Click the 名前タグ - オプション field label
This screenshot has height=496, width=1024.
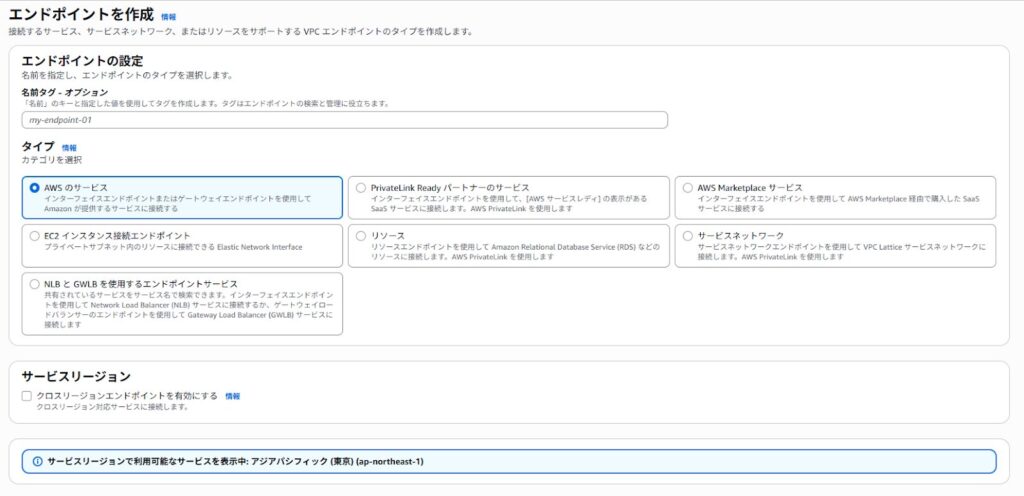(x=63, y=92)
